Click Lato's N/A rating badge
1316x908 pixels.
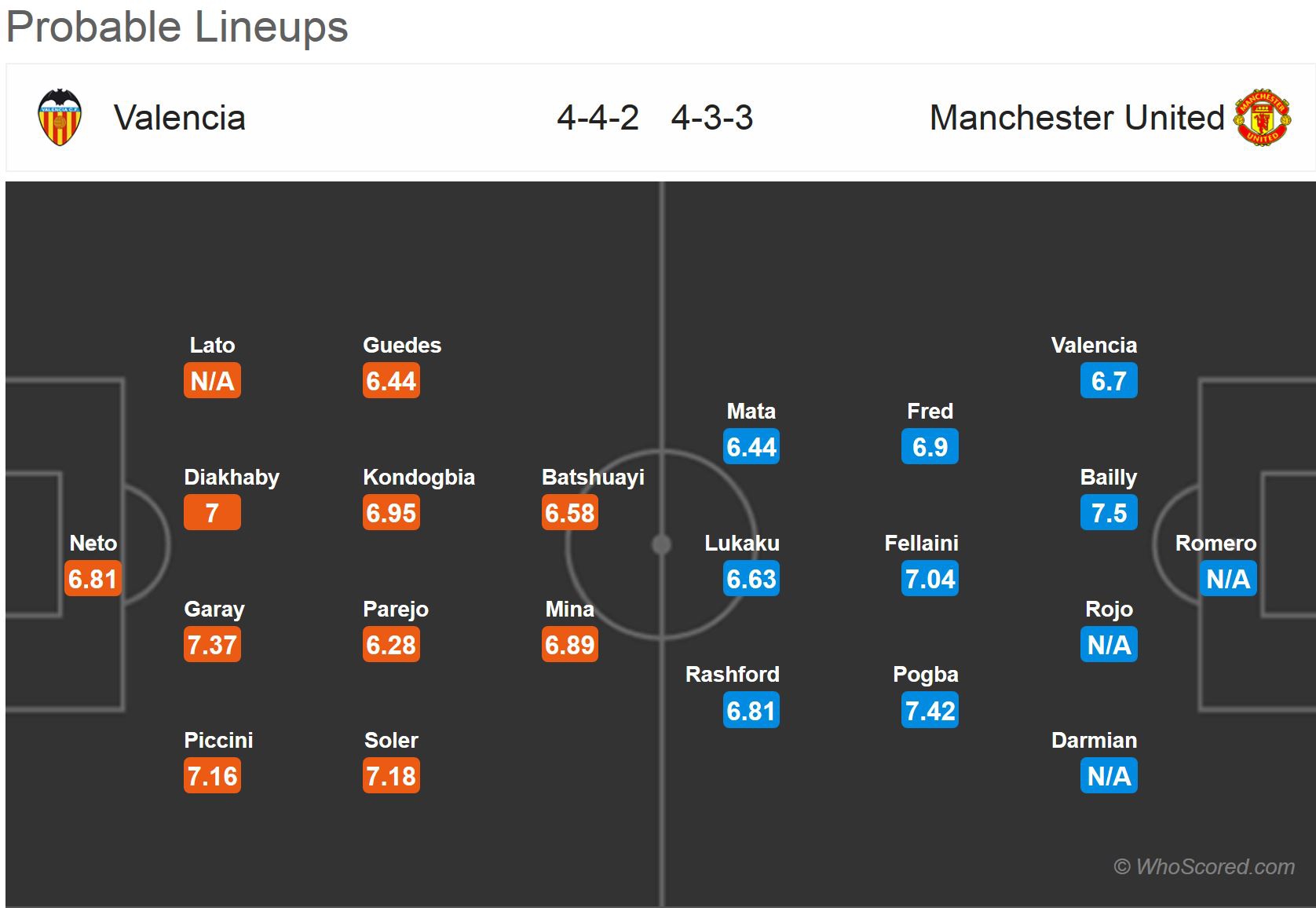[212, 381]
